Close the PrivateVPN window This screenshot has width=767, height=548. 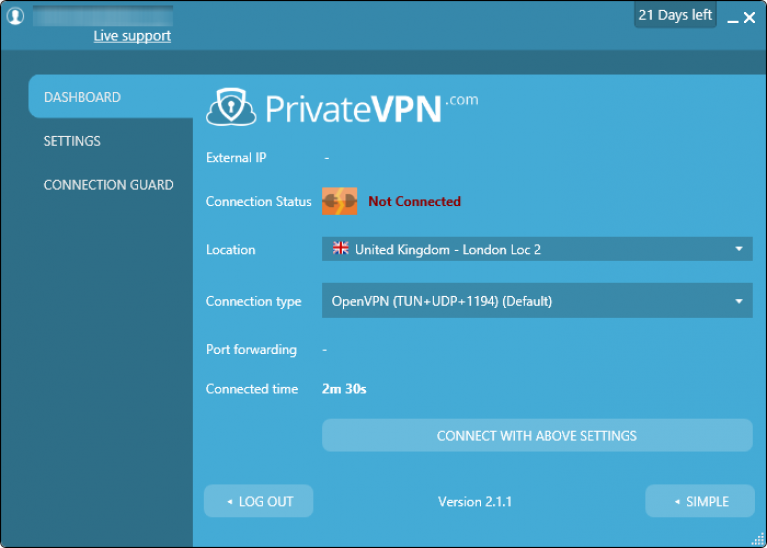pyautogui.click(x=749, y=18)
